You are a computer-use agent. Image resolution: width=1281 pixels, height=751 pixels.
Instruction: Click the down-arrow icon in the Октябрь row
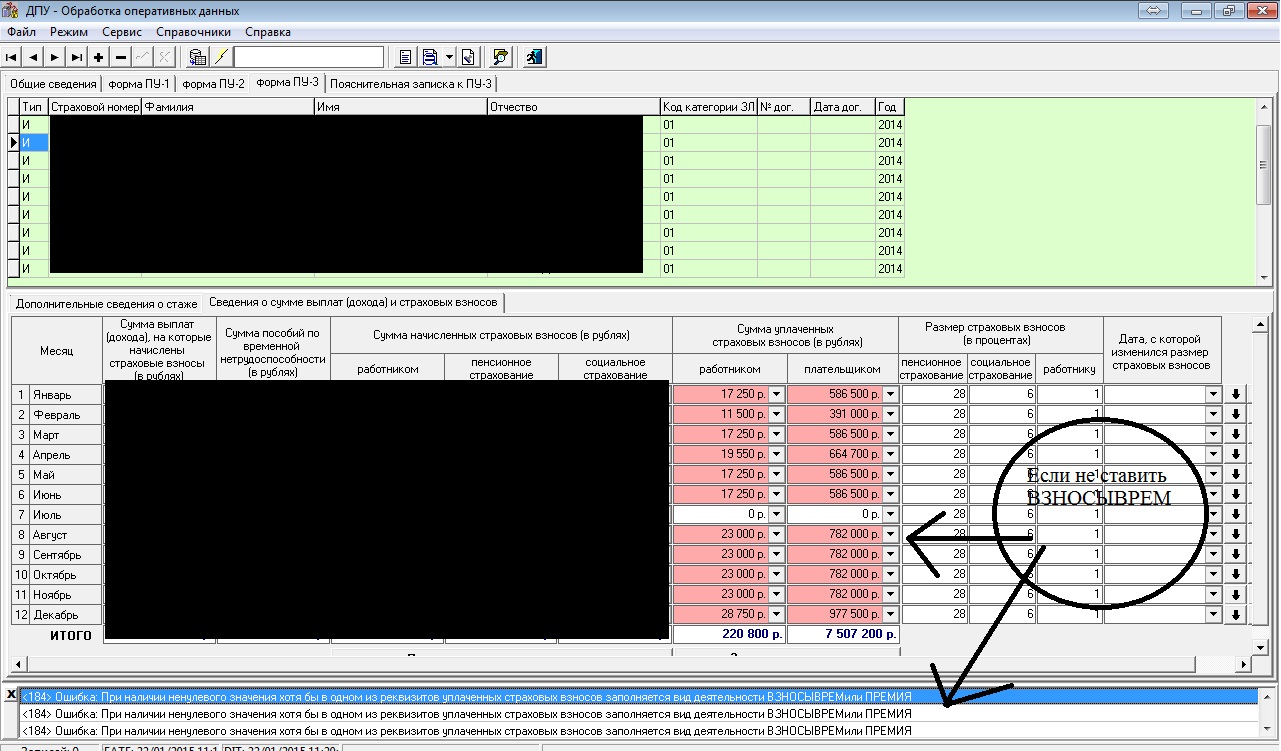(1236, 574)
